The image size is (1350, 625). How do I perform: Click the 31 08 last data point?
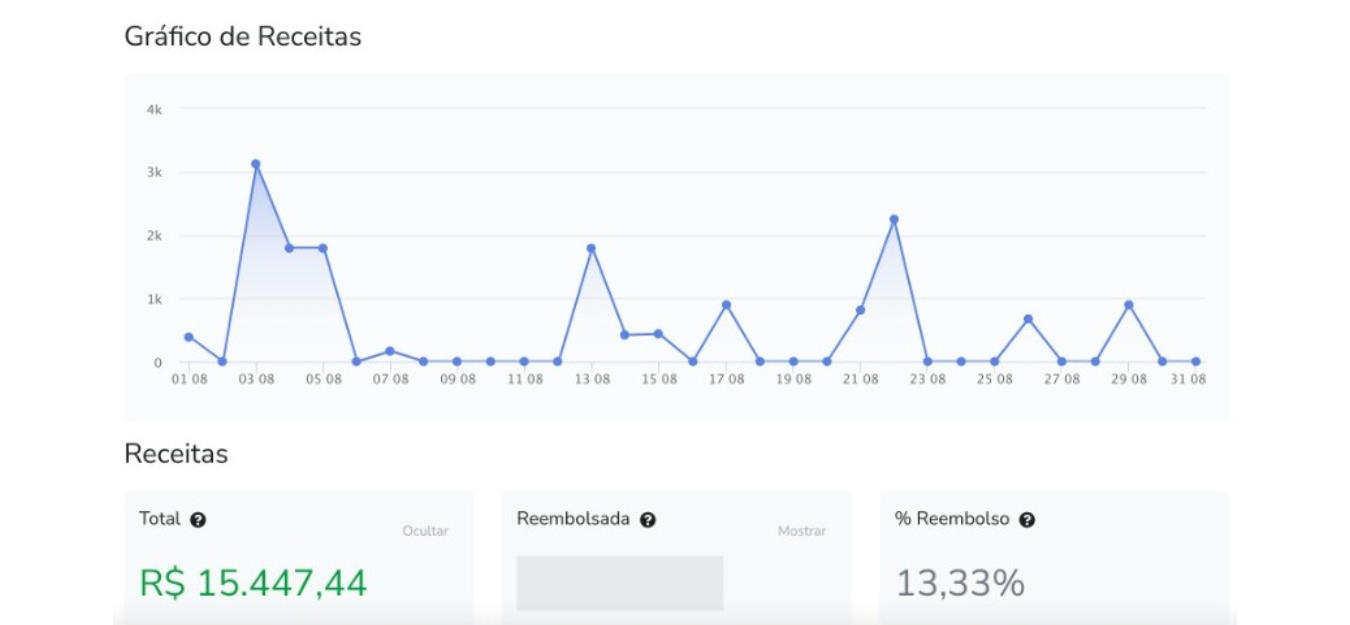point(1195,361)
